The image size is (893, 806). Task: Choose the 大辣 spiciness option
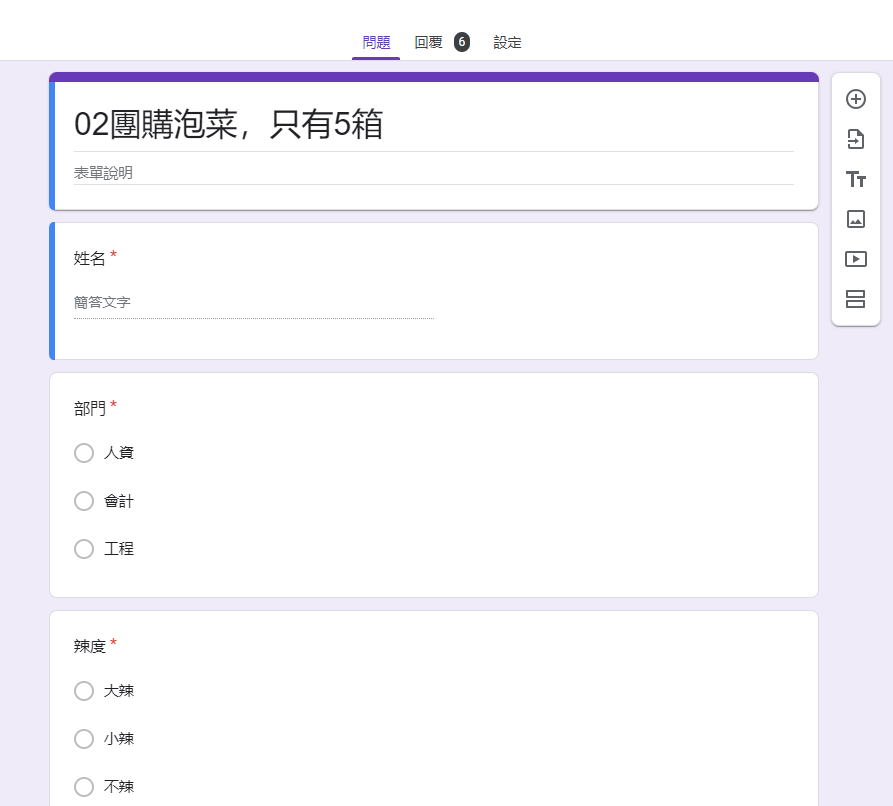point(84,691)
